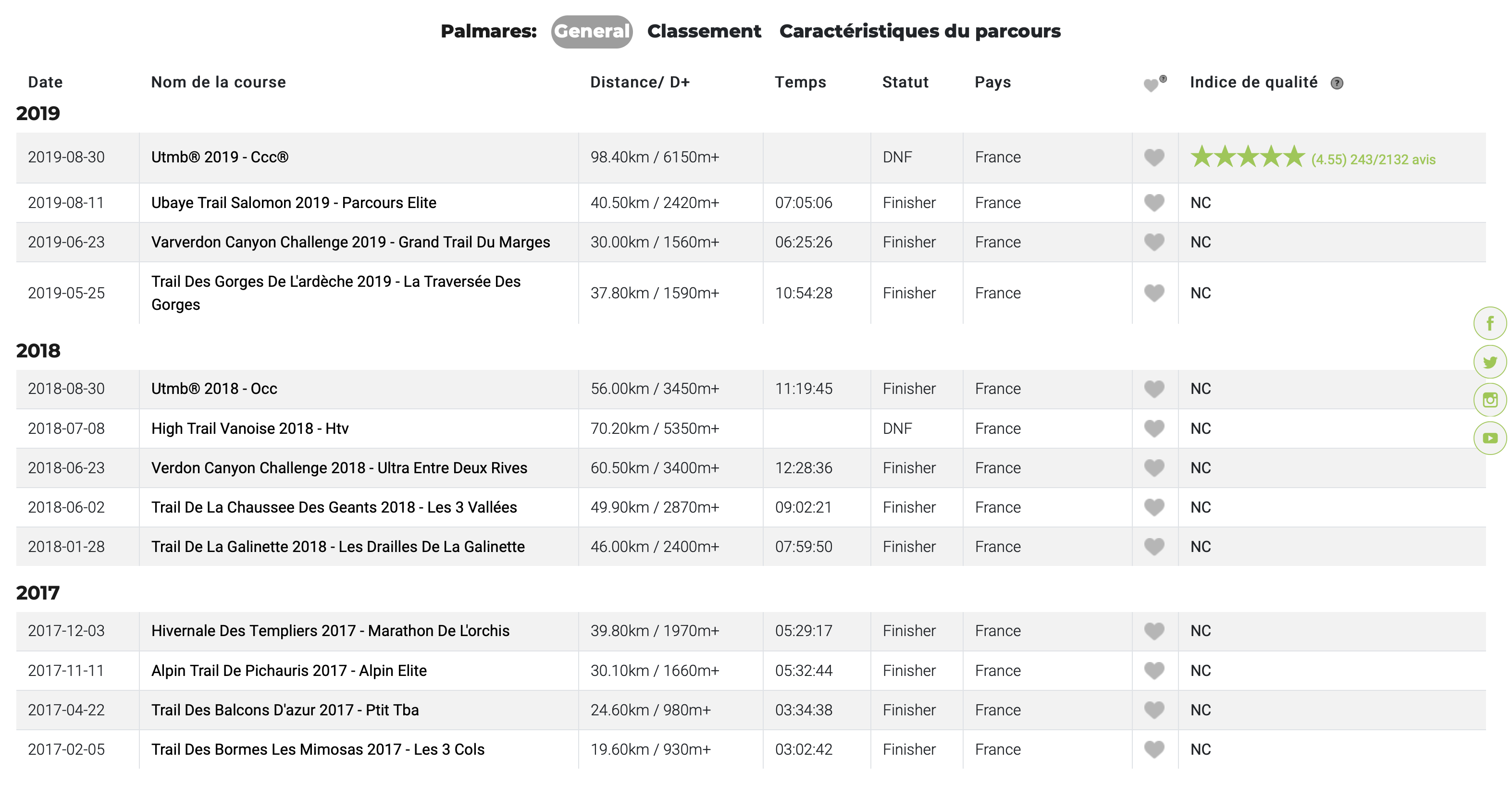Viewport: 1512px width, 785px height.
Task: Switch to Caractéristiques du parcours tab
Action: 920,31
